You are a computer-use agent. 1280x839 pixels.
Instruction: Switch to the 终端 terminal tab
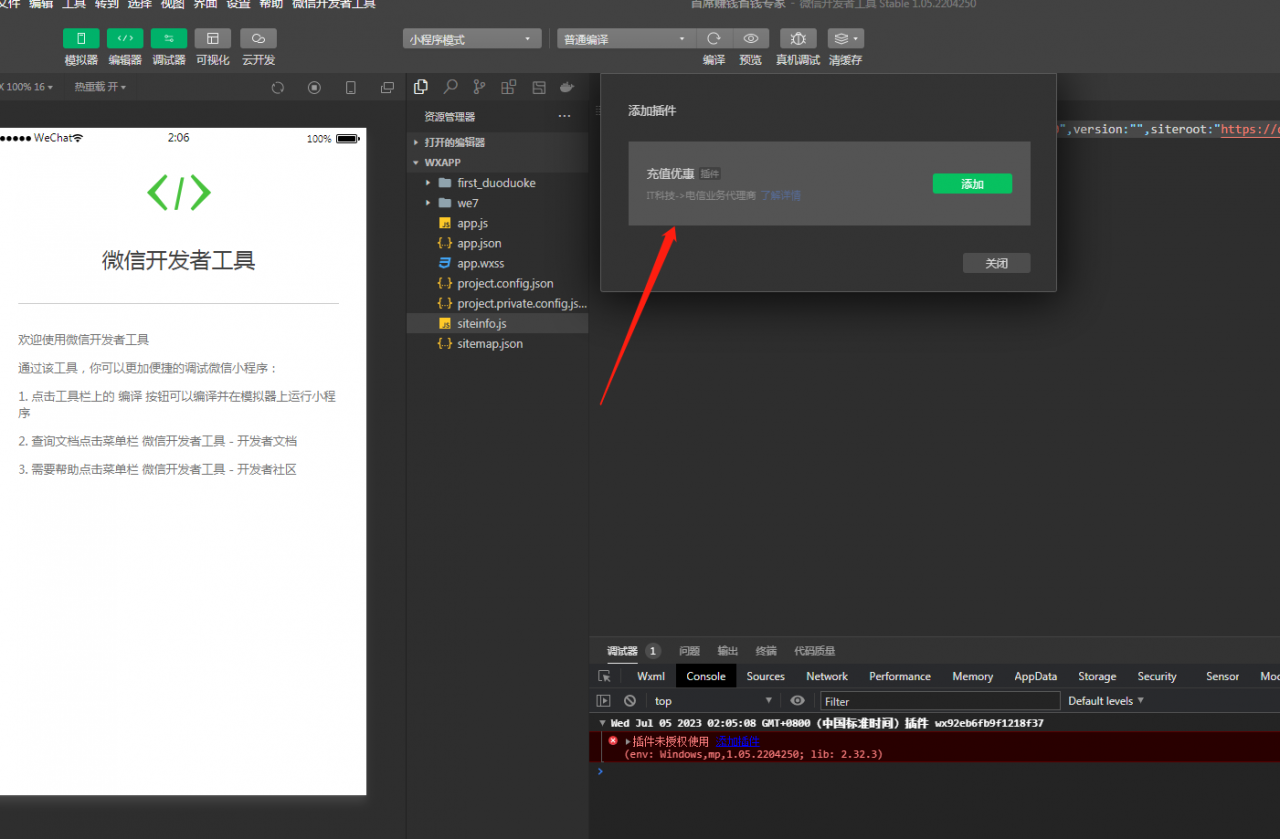[766, 651]
